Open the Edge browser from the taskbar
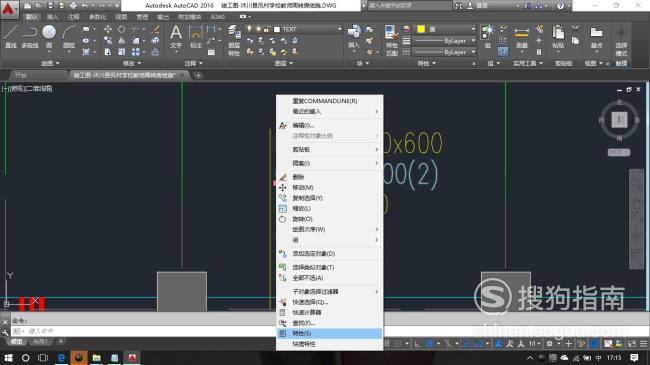 pyautogui.click(x=61, y=358)
